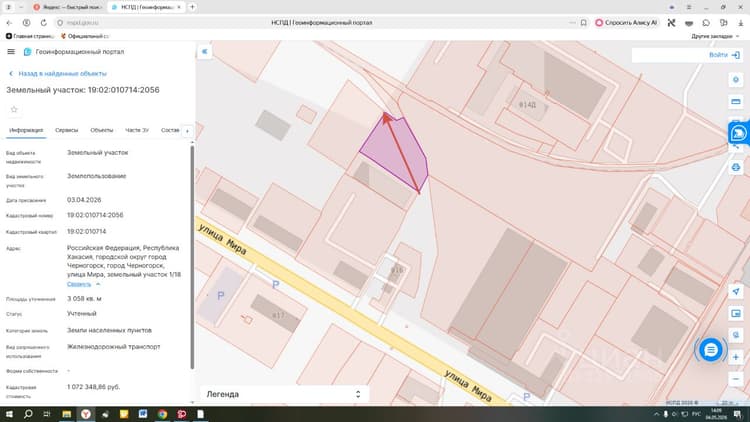Open the Главная страница bookmark

point(30,36)
